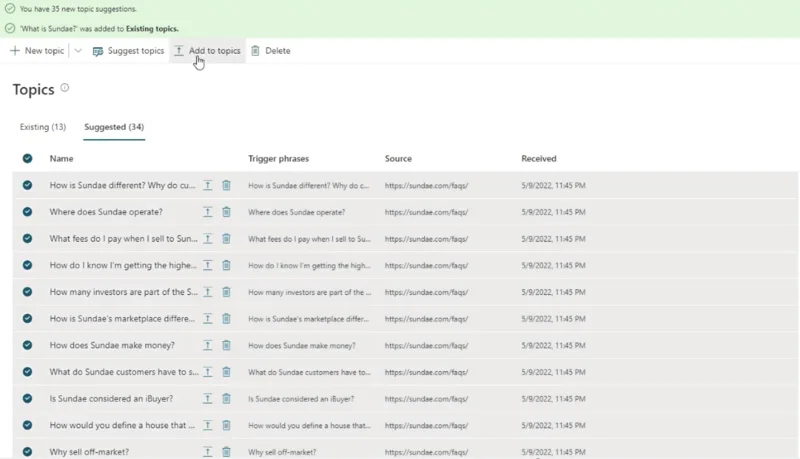Add 'How does Sundae make money?' topic icon
Viewport: 800px width, 459px height.
click(208, 345)
